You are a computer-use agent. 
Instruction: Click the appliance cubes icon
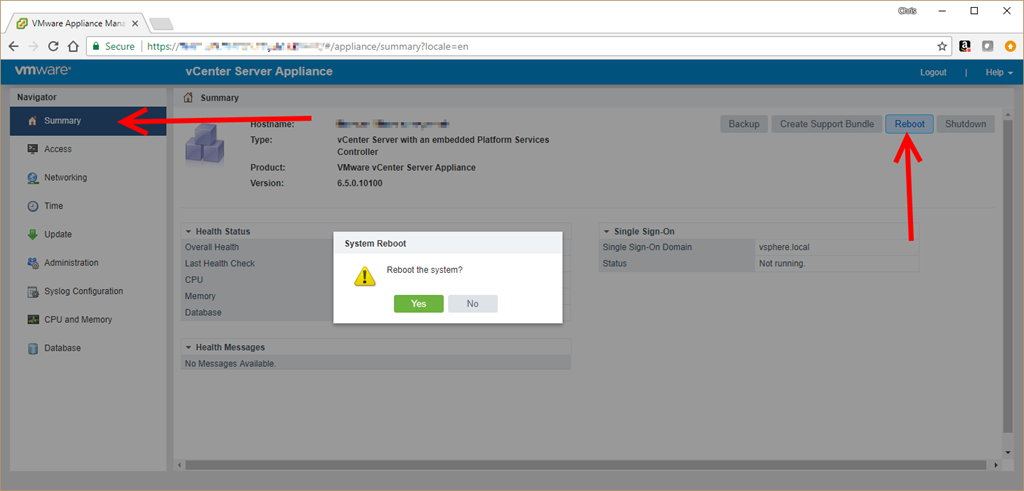click(x=204, y=142)
